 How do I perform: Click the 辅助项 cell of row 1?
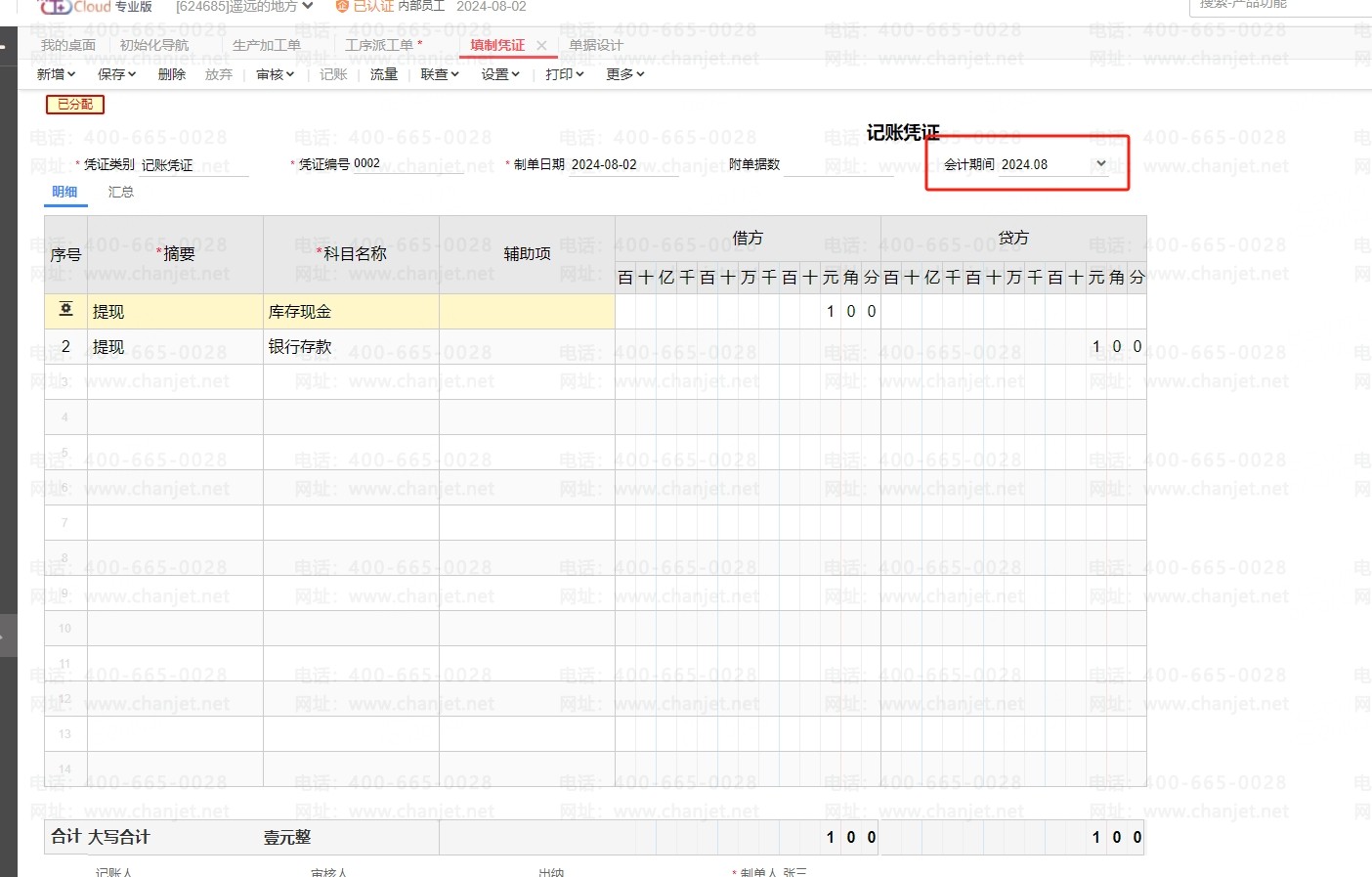coord(527,312)
